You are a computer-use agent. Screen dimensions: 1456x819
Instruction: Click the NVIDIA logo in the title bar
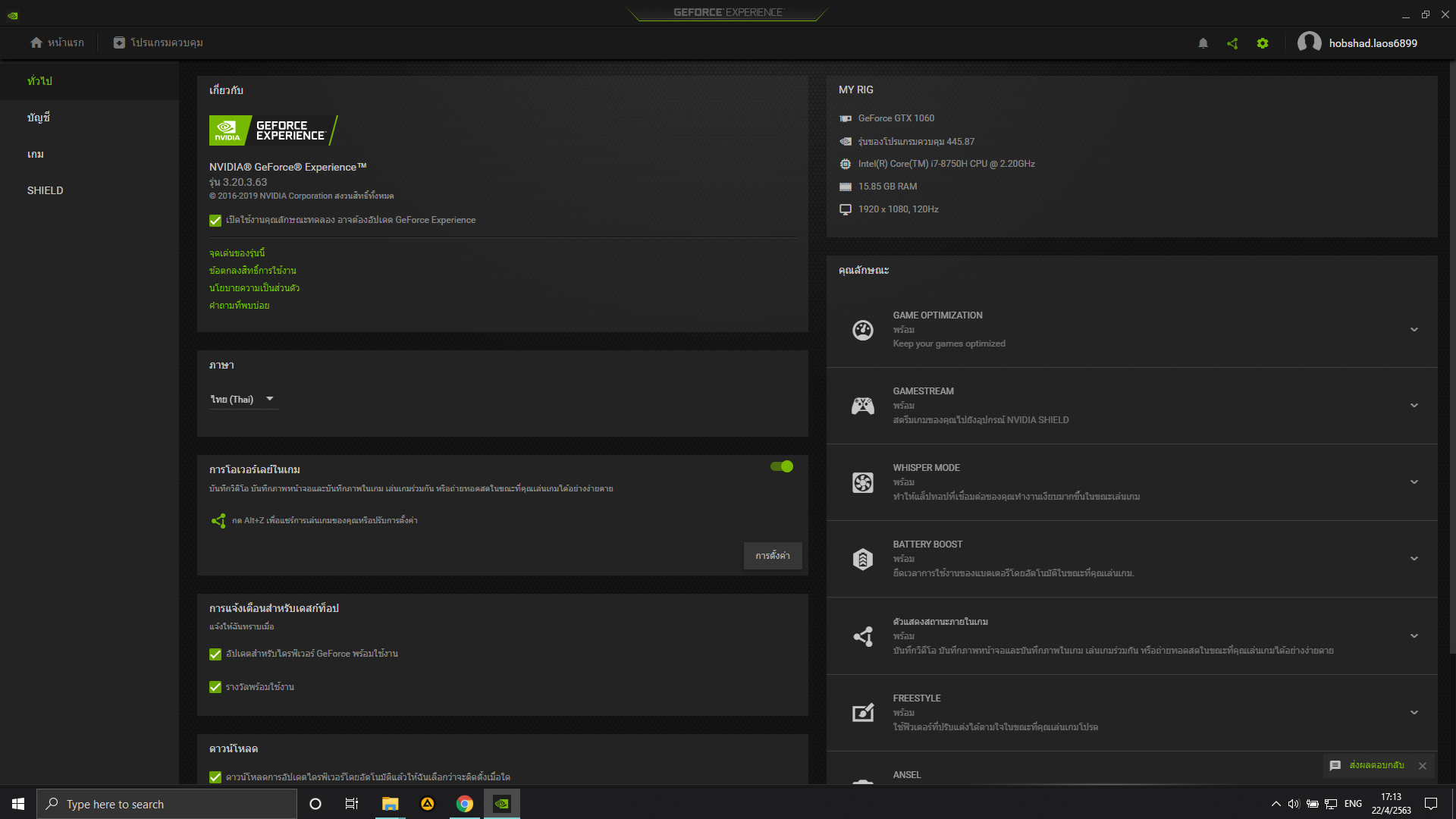click(13, 14)
